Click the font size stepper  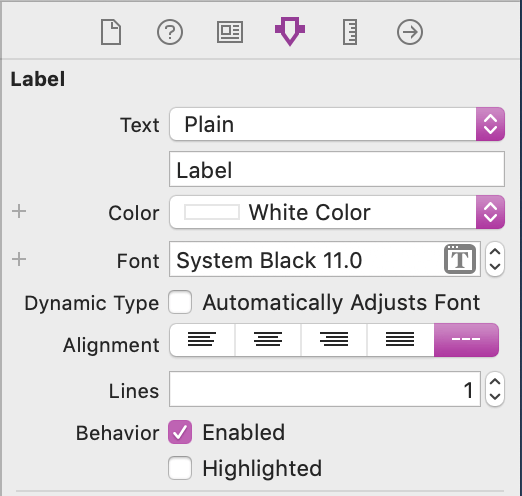(x=495, y=259)
